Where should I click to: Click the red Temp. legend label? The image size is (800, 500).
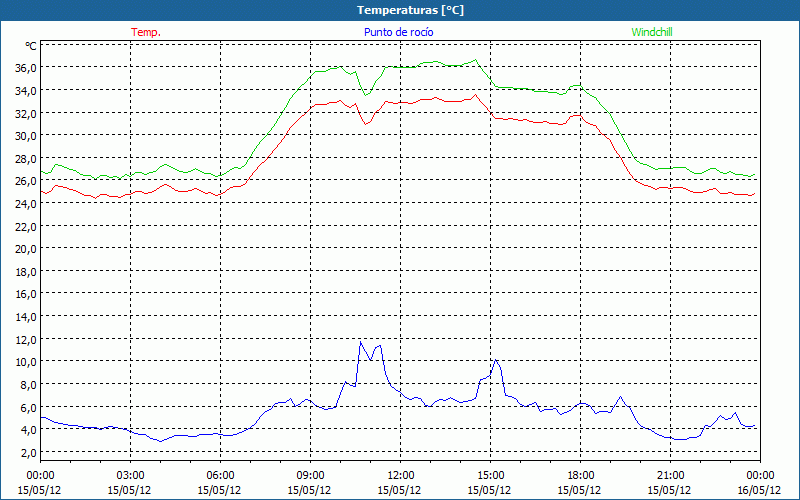[146, 32]
